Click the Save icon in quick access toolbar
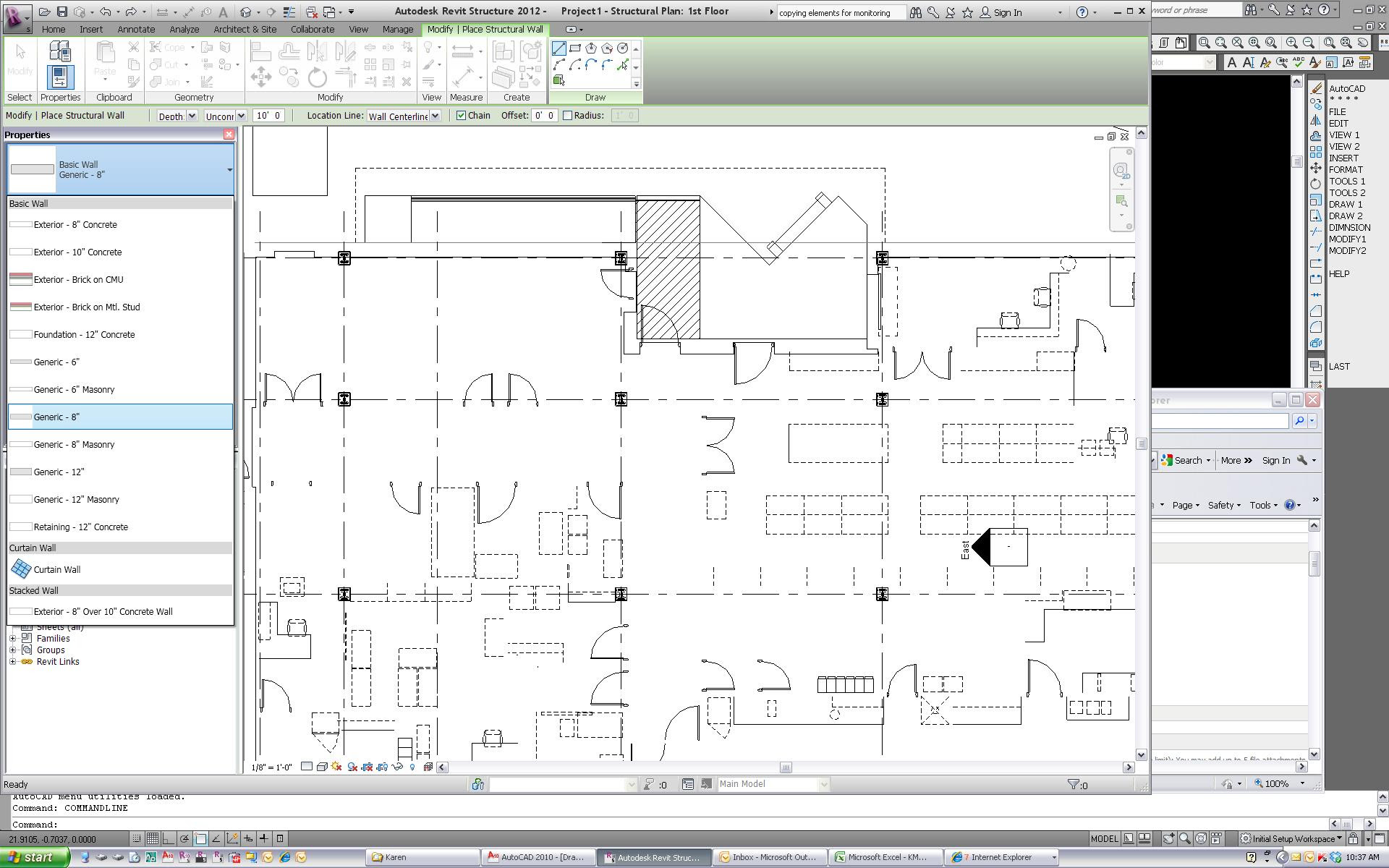 (x=61, y=12)
